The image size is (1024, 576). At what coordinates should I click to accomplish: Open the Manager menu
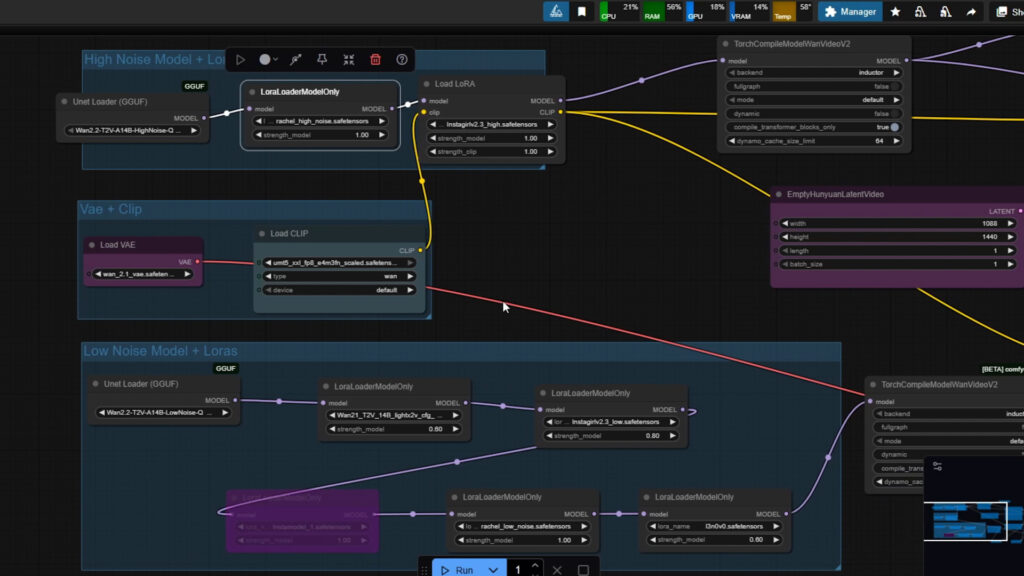(x=849, y=12)
